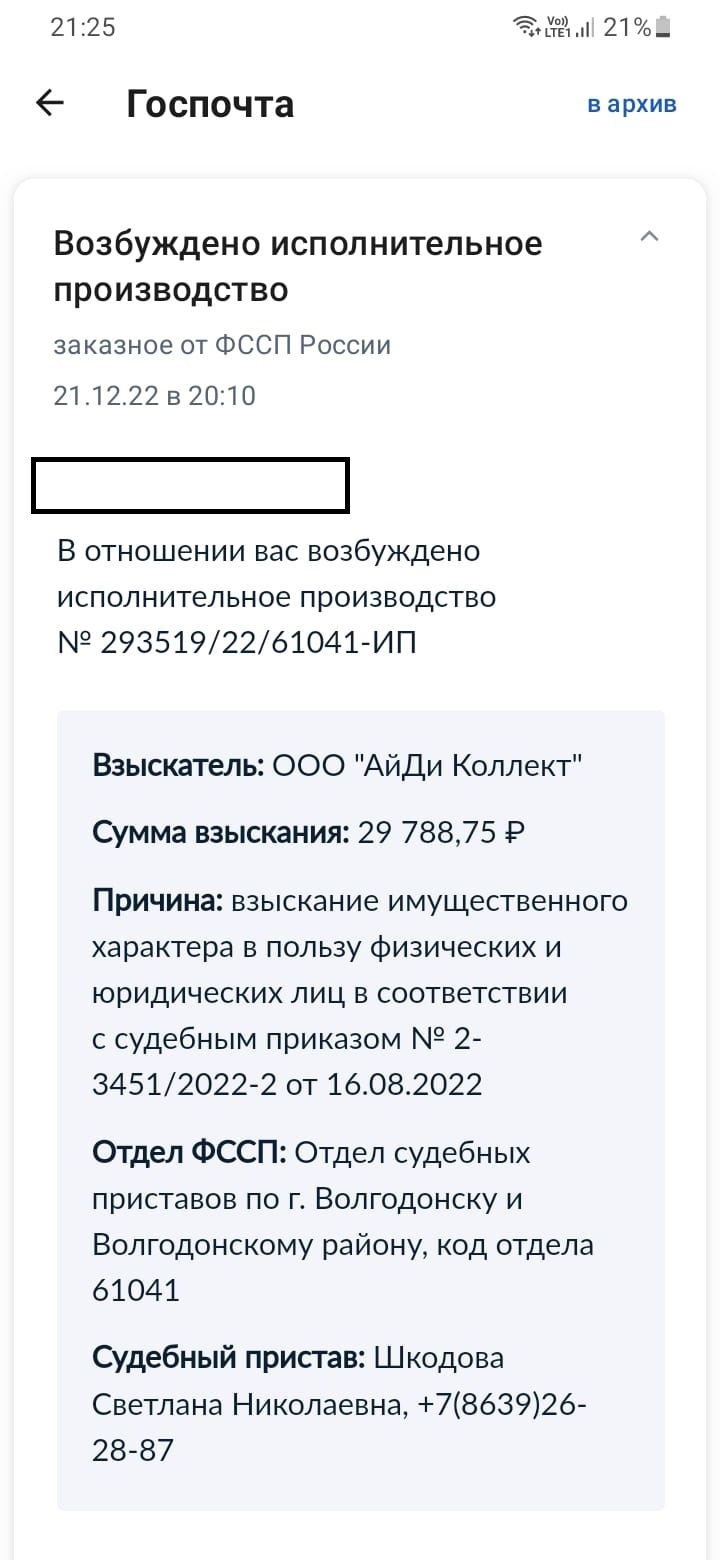The image size is (720, 1560).
Task: Tap the 'заказное от ФССП России' sender line
Action: 222,345
